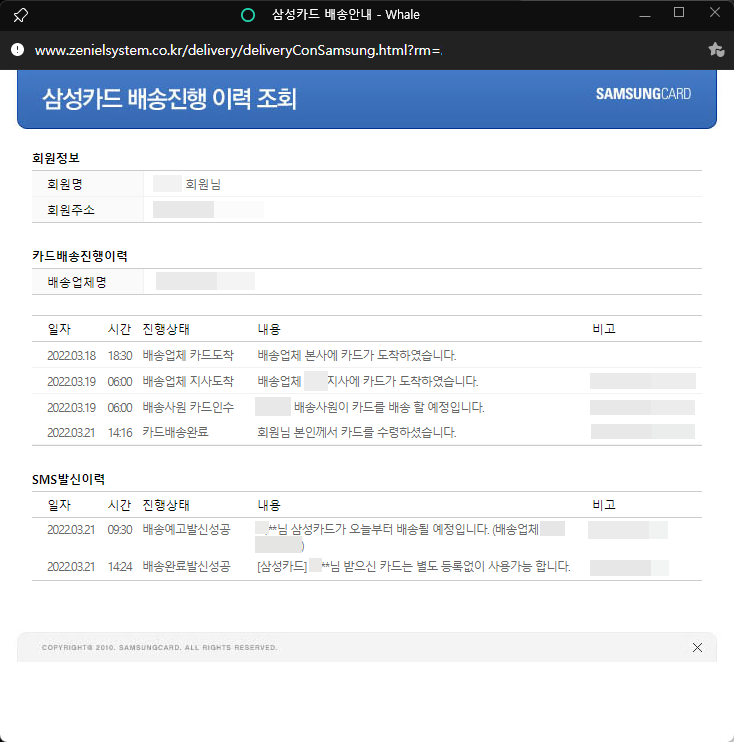Click the 14:24 time cell
This screenshot has width=734, height=742.
point(120,566)
